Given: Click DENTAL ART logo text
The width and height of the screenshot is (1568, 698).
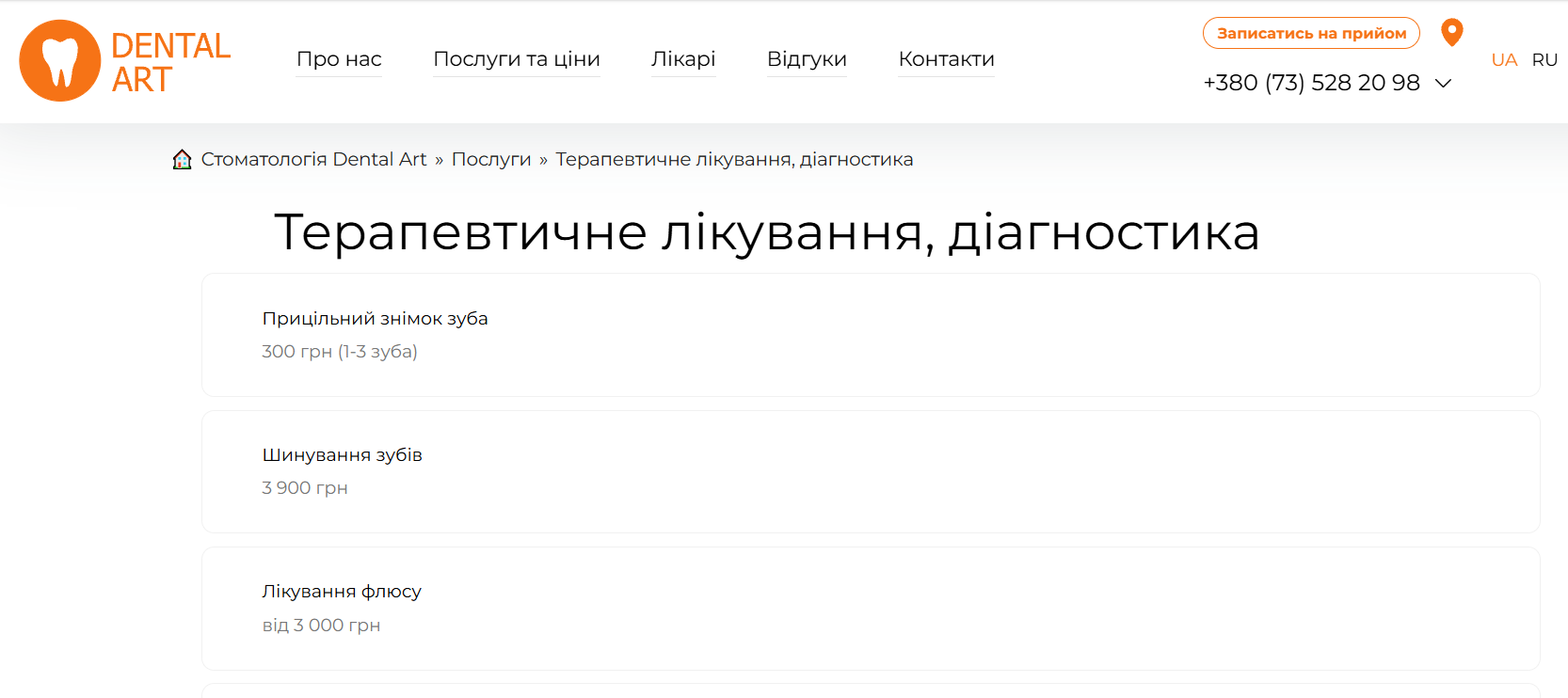Looking at the screenshot, I should [170, 62].
